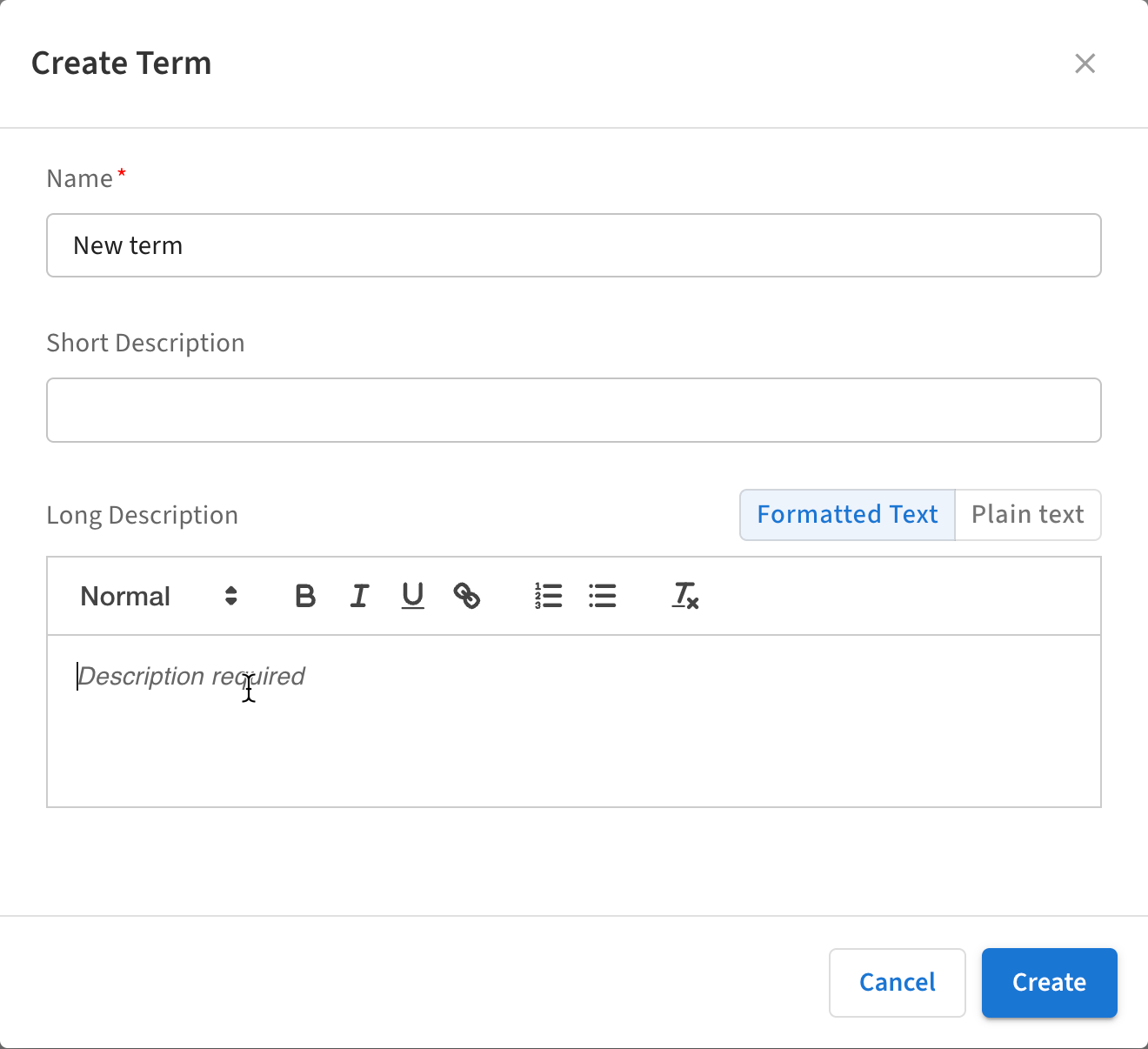This screenshot has height=1049, width=1148.
Task: Click inside the Description required editor area
Action: tap(574, 722)
